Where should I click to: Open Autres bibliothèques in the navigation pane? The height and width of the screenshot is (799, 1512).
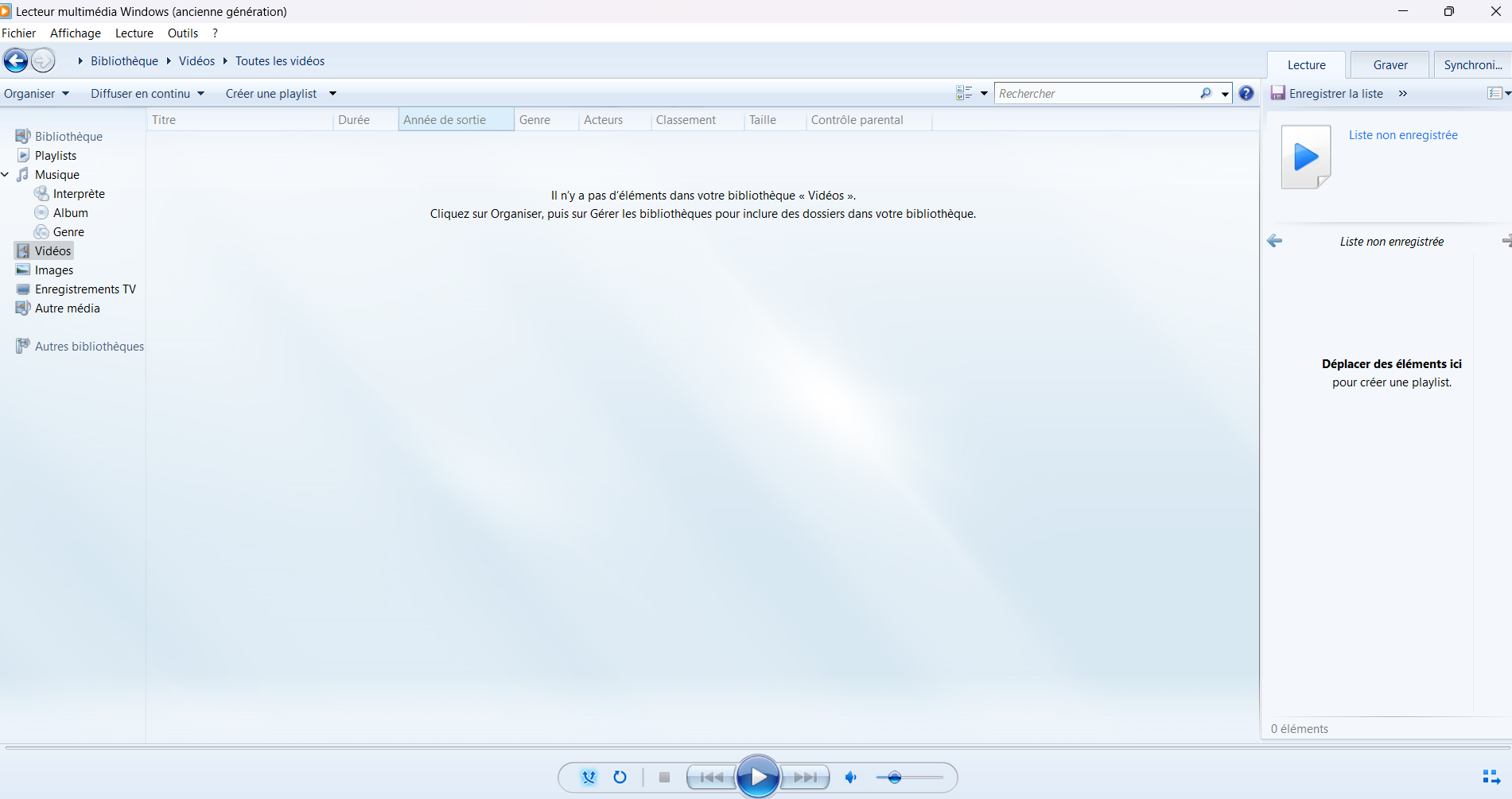click(89, 346)
